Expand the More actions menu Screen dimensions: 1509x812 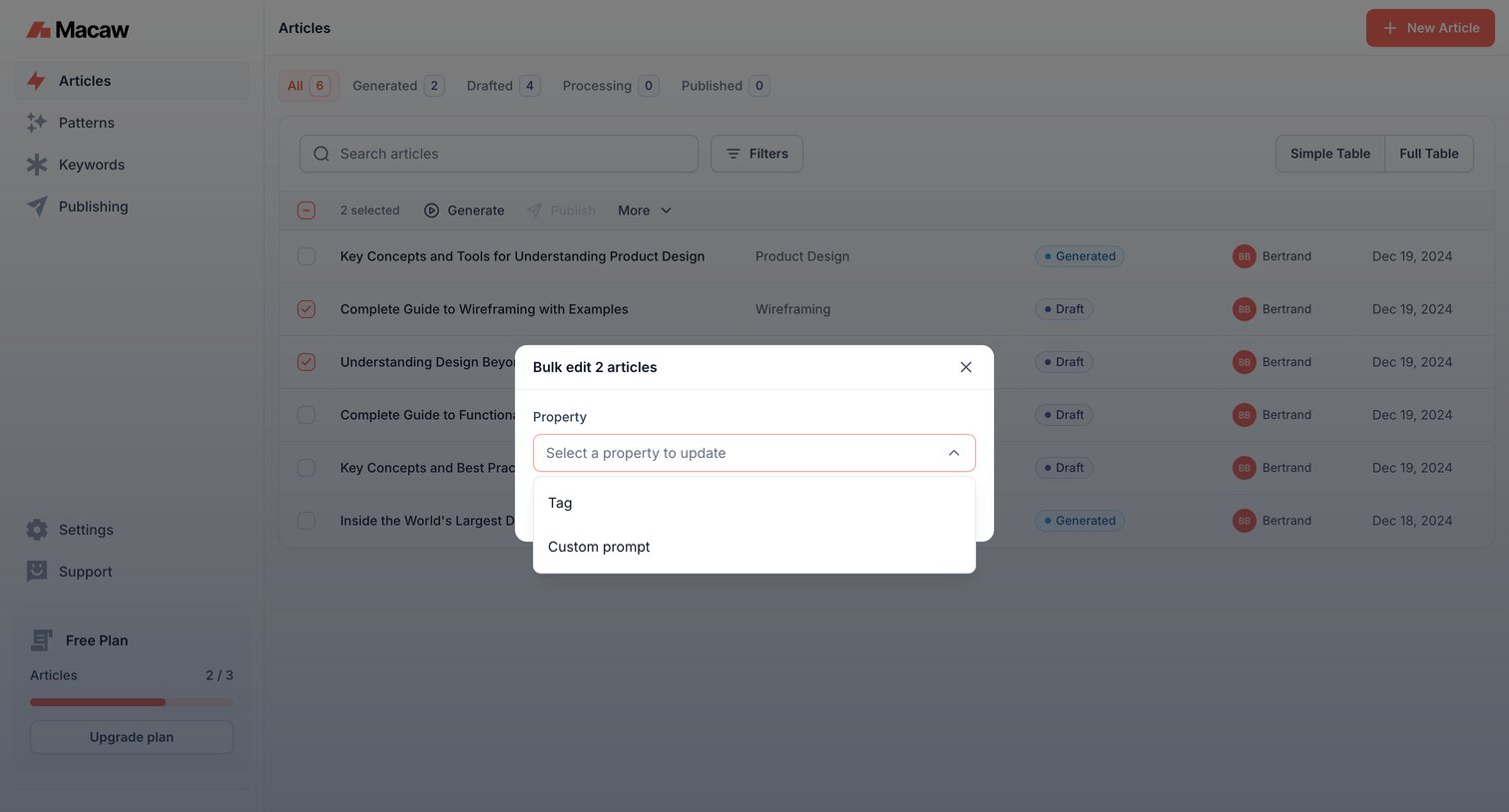tap(645, 210)
